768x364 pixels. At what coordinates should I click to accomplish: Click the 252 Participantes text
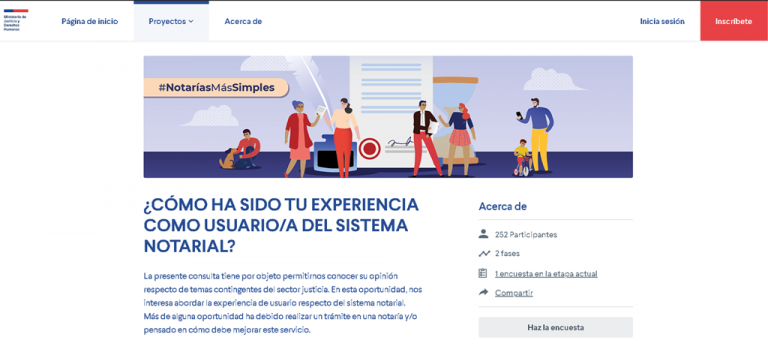[526, 235]
